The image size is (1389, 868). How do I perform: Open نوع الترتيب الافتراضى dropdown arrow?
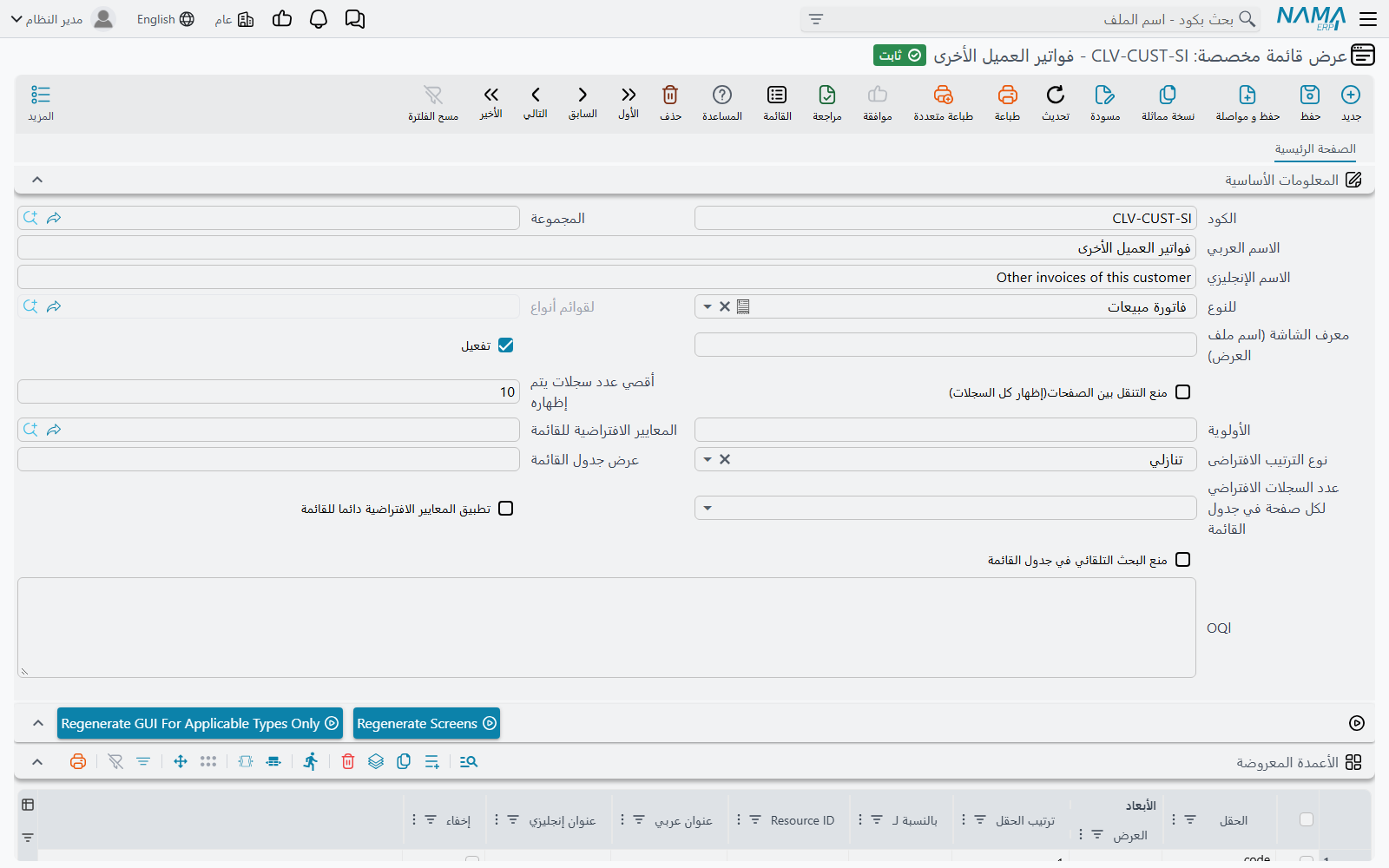708,459
